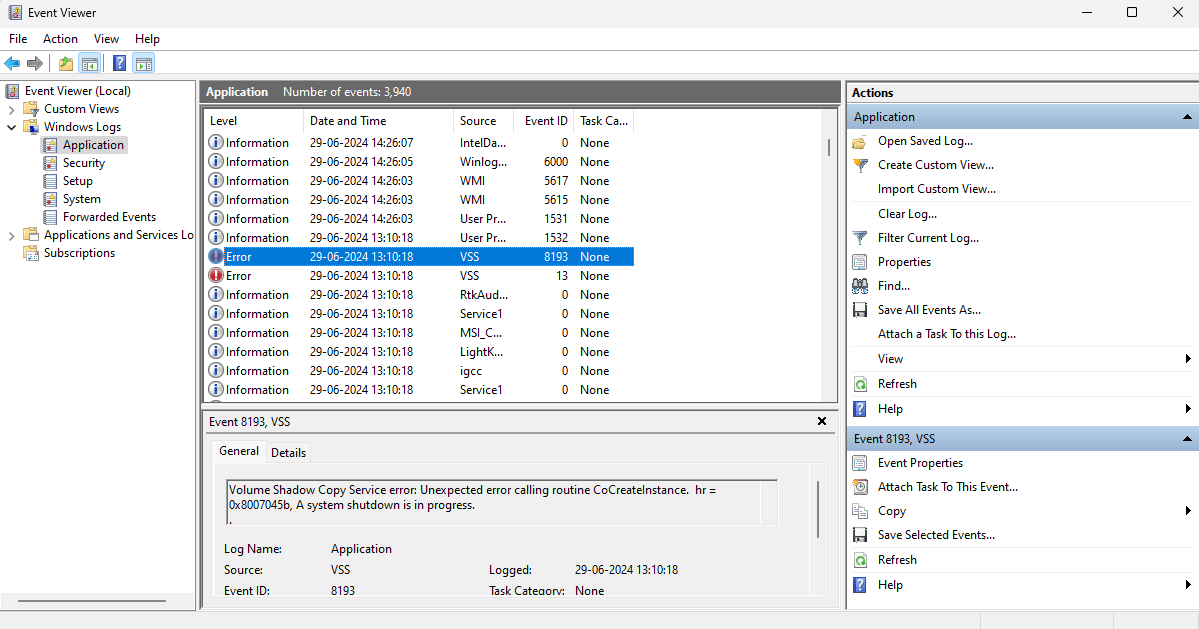This screenshot has height=629, width=1199.
Task: Click the Create Custom View funnel icon
Action: tap(860, 165)
